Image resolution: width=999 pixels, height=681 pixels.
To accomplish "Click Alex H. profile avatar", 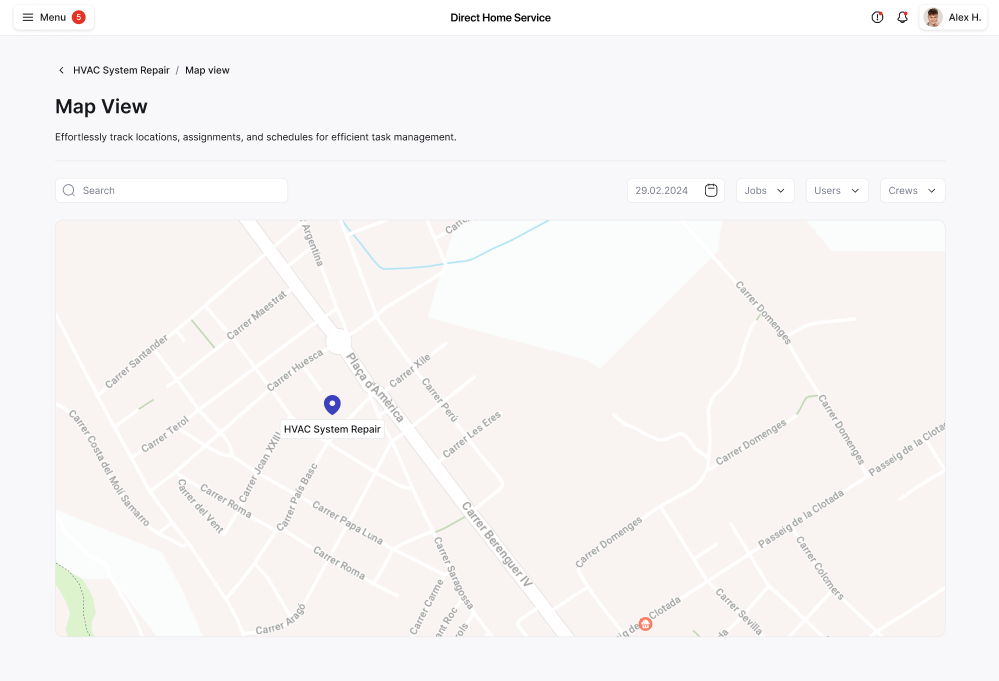I will tap(933, 17).
